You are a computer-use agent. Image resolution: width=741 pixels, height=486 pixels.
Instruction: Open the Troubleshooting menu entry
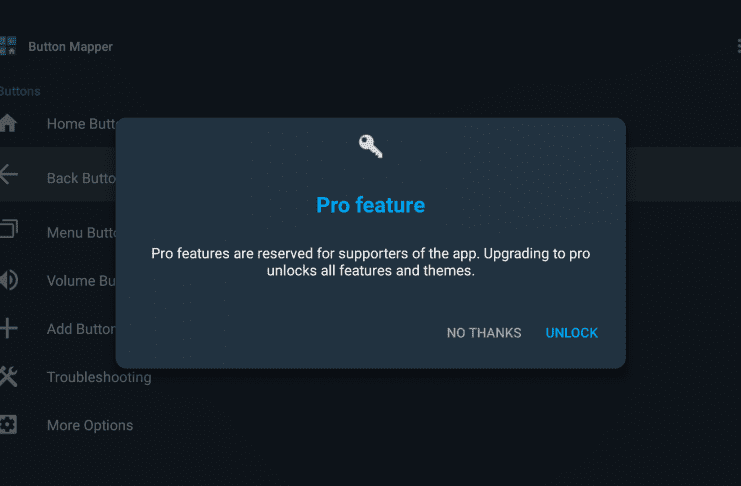coord(99,377)
